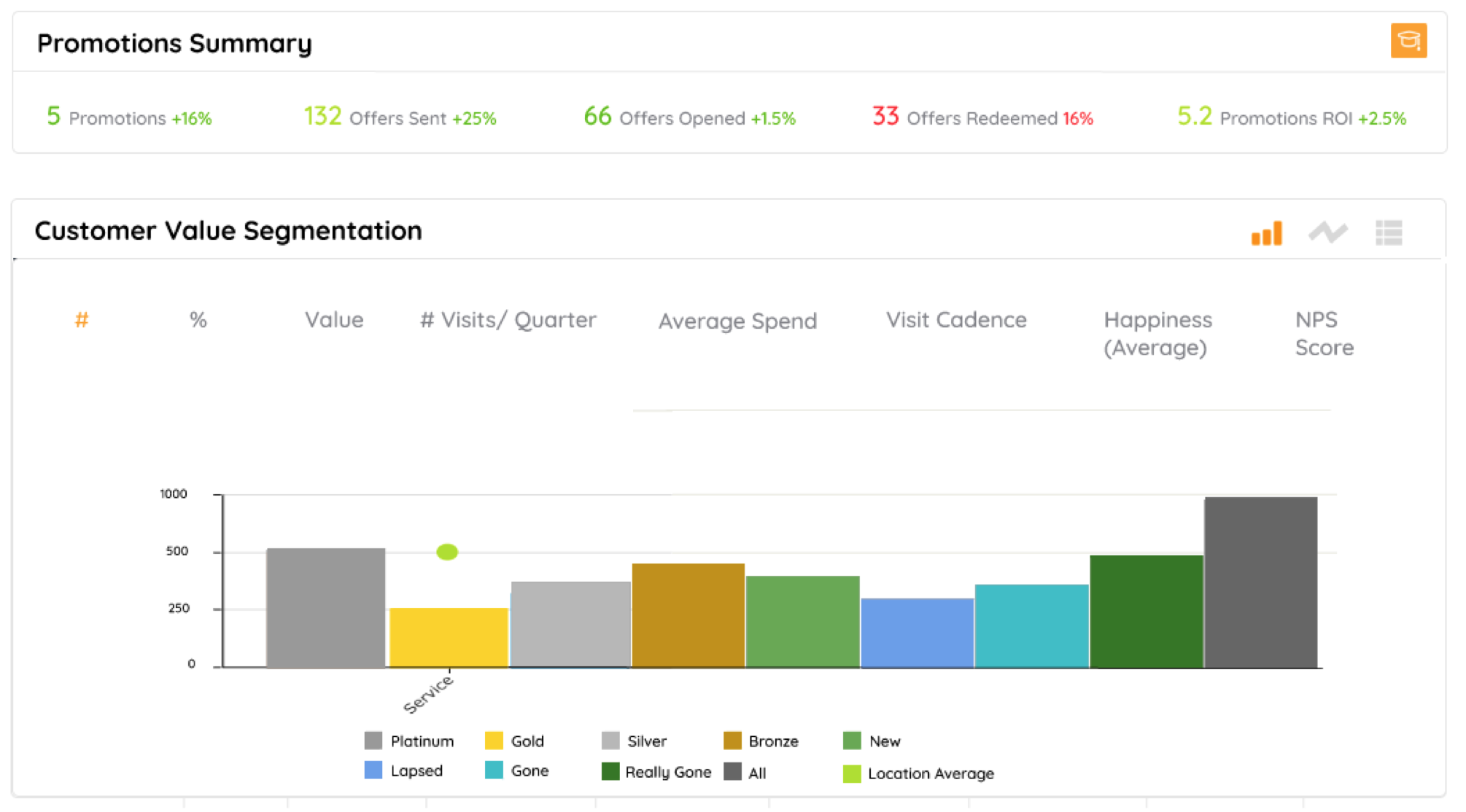Select the Average Spend tab

tap(737, 321)
